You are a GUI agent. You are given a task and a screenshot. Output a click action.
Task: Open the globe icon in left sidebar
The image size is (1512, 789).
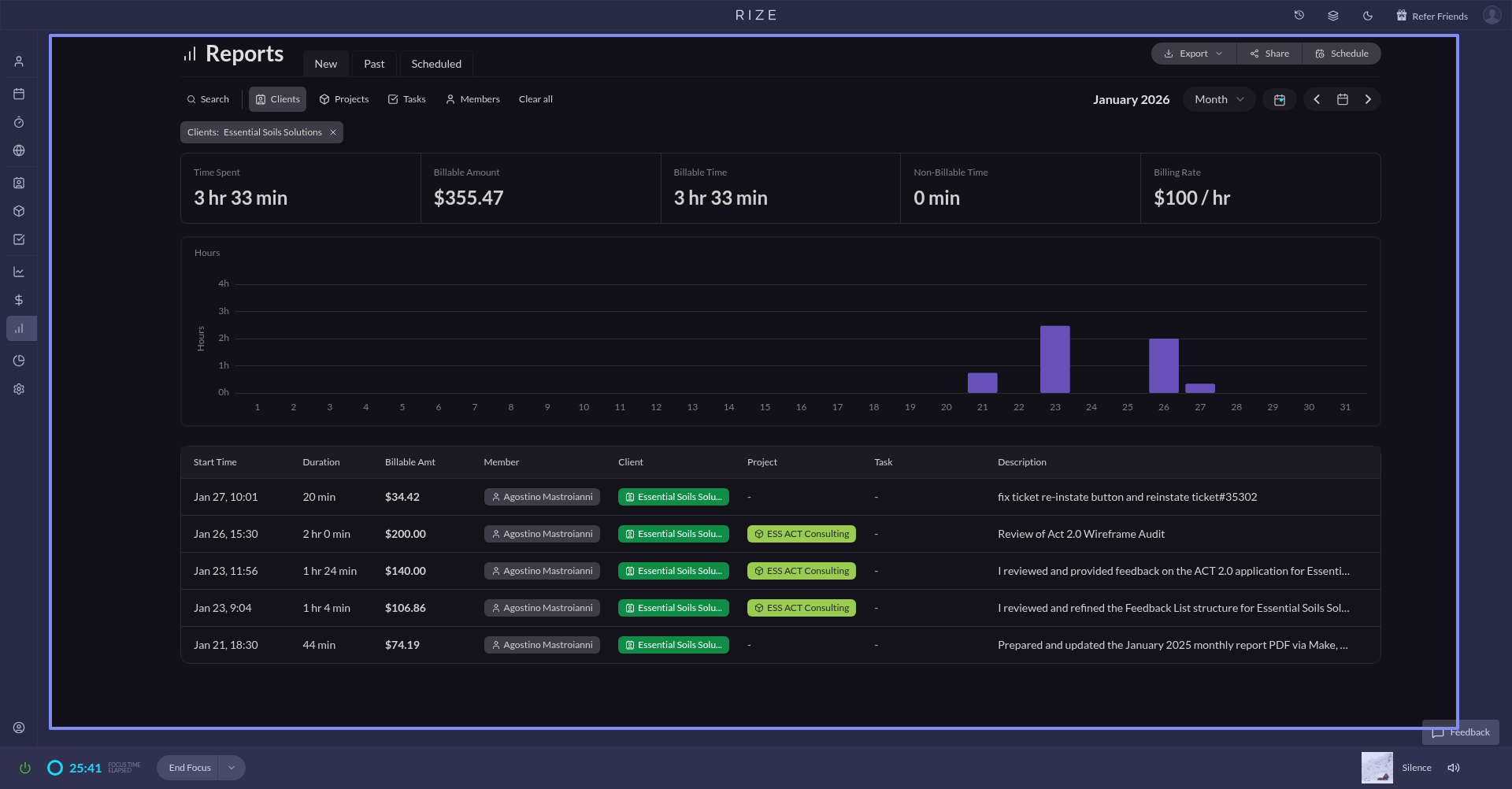point(19,150)
